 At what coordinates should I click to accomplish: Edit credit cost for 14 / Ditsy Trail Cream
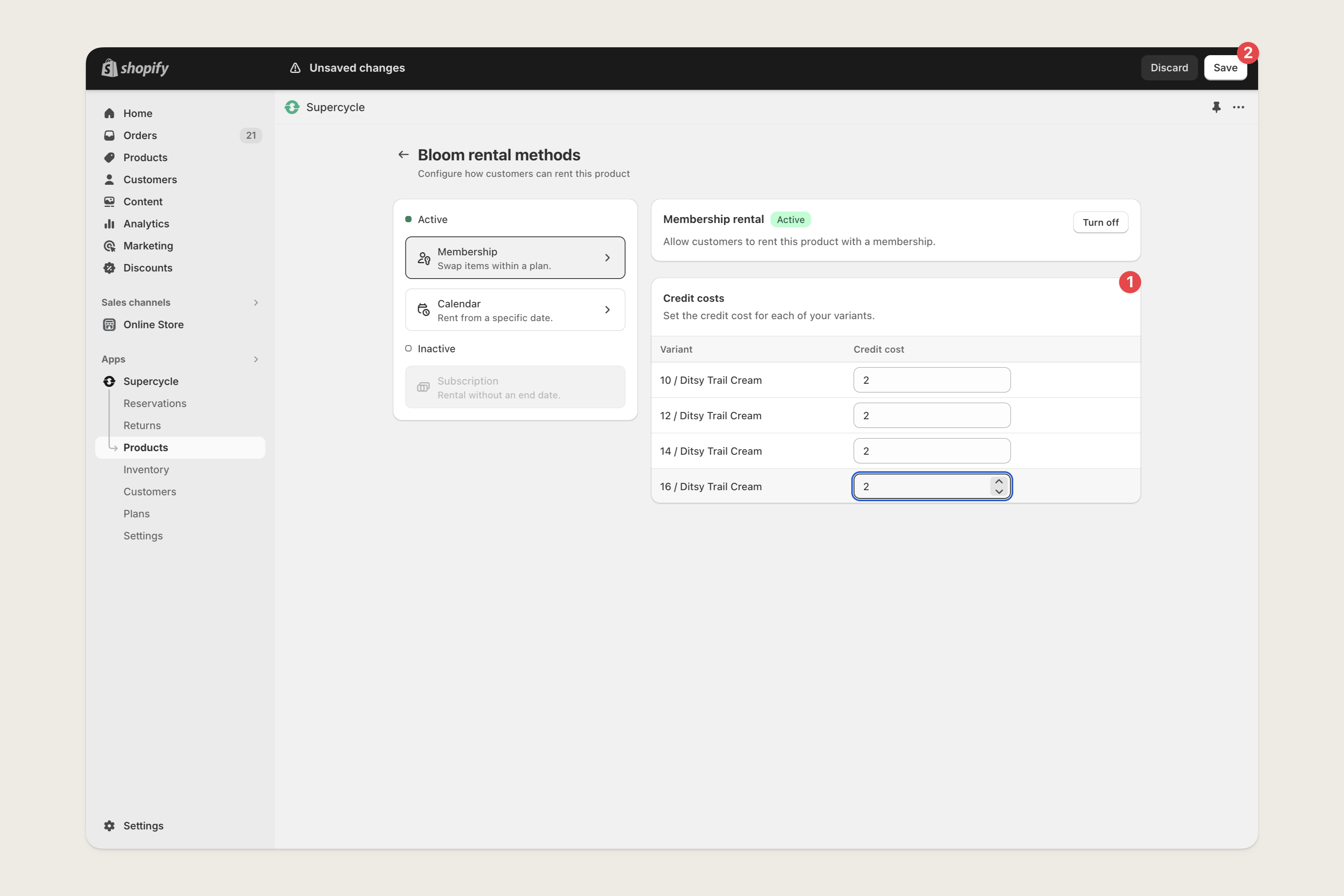[x=932, y=451]
